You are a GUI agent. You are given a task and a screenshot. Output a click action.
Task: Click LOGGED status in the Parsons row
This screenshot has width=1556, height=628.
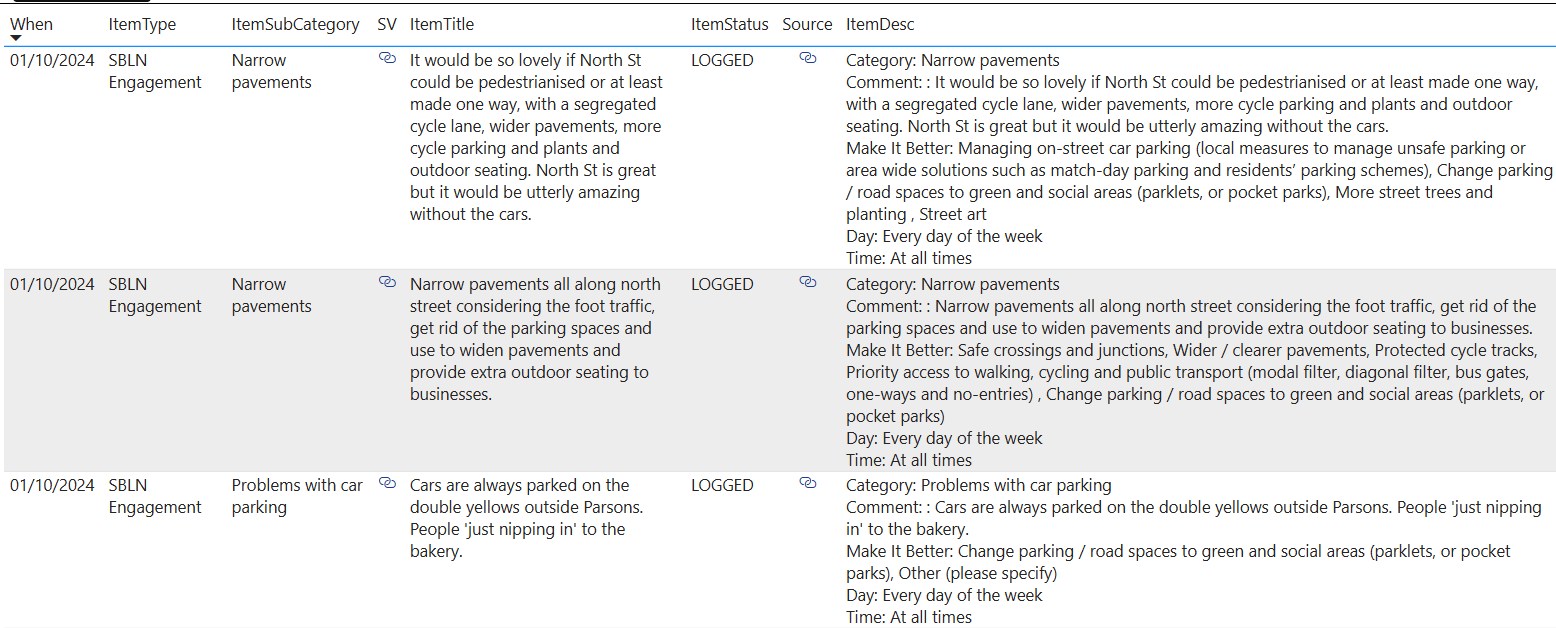point(722,485)
